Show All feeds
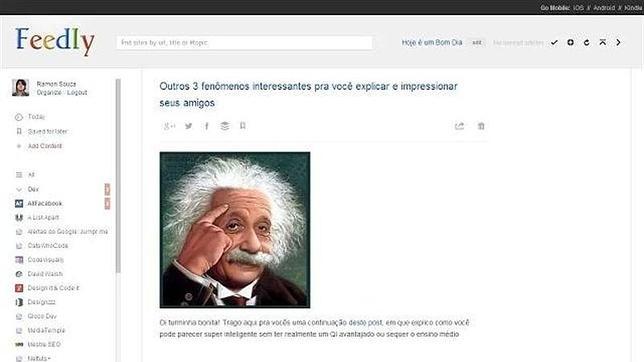This screenshot has width=644, height=362. click(31, 175)
